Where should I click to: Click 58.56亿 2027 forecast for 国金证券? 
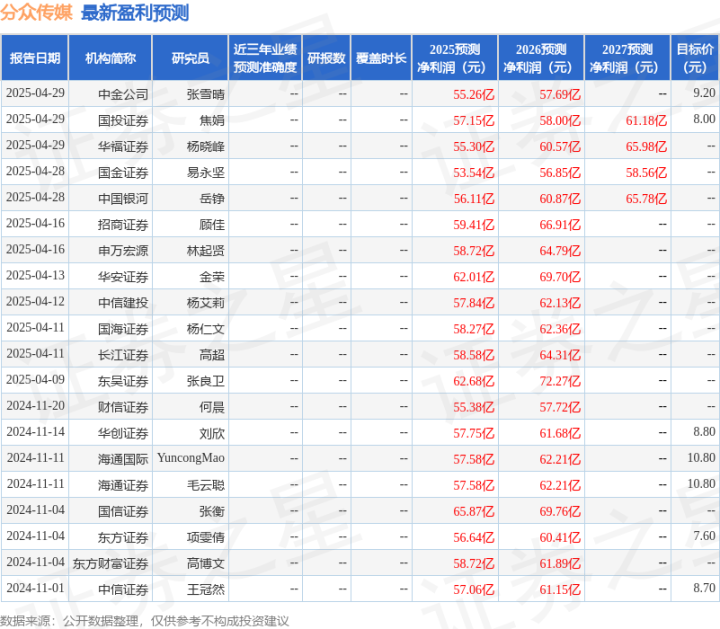(x=647, y=173)
